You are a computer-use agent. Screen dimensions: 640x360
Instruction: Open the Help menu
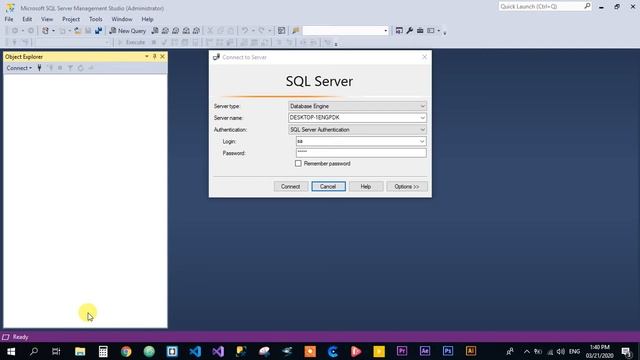(x=147, y=19)
